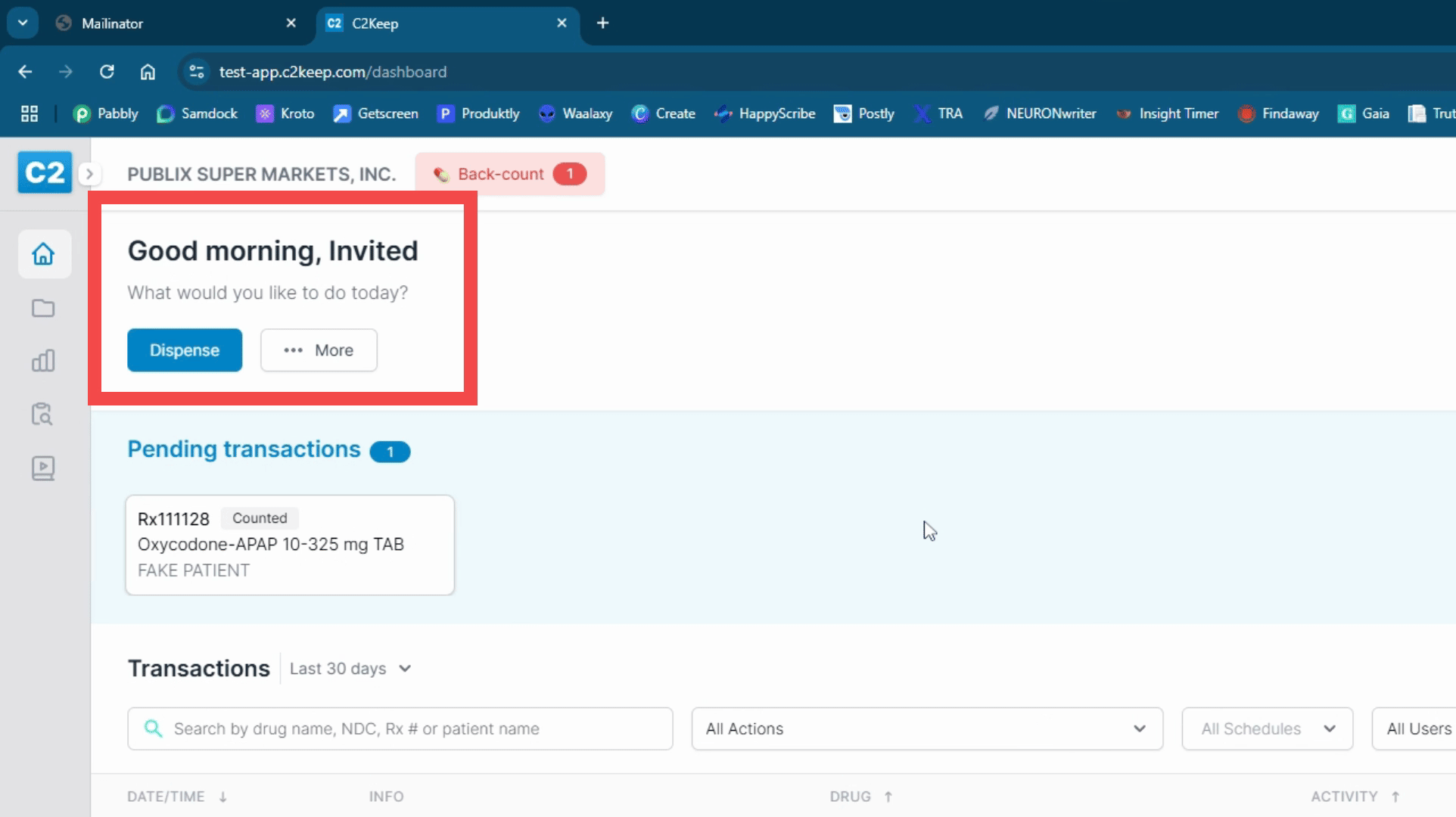The width and height of the screenshot is (1456, 817).
Task: Sort by ACTIVITY column header
Action: tap(1355, 797)
